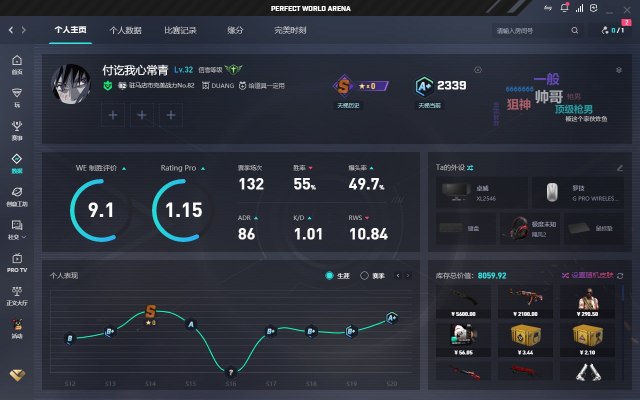Select the highlighted data (数据) sidebar icon
The image size is (640, 400).
tap(17, 163)
